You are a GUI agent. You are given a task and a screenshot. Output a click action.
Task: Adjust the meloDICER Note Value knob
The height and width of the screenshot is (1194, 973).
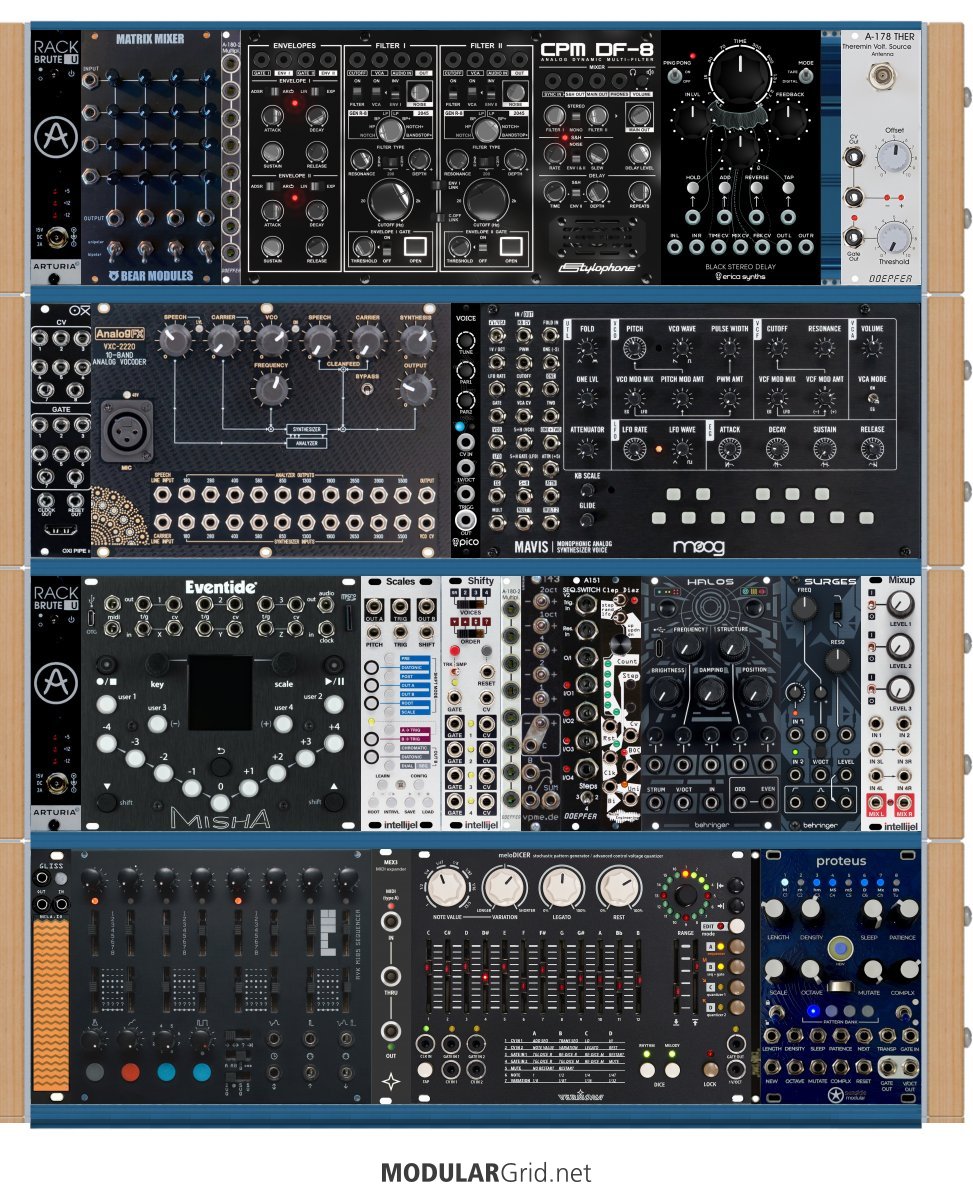coord(446,888)
